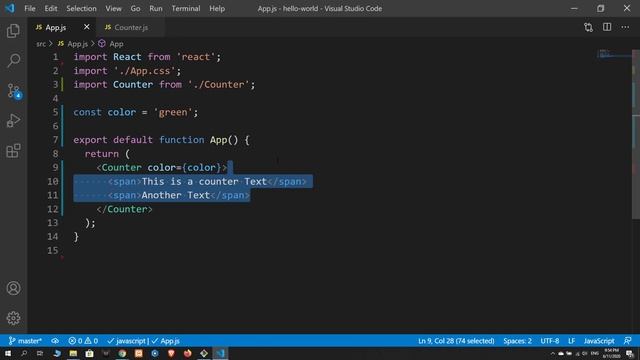Open the File menu
This screenshot has height=360, width=640.
(x=30, y=8)
